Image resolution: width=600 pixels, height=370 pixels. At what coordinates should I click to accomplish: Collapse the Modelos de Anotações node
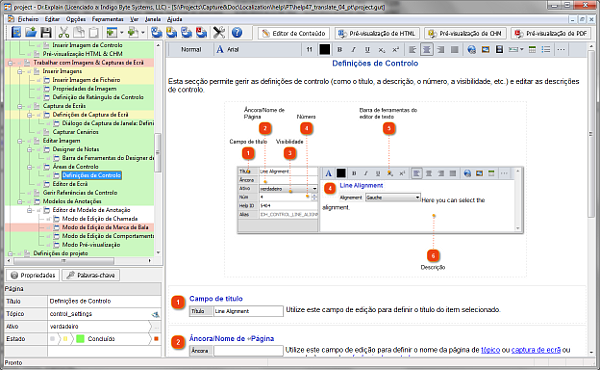(20, 201)
